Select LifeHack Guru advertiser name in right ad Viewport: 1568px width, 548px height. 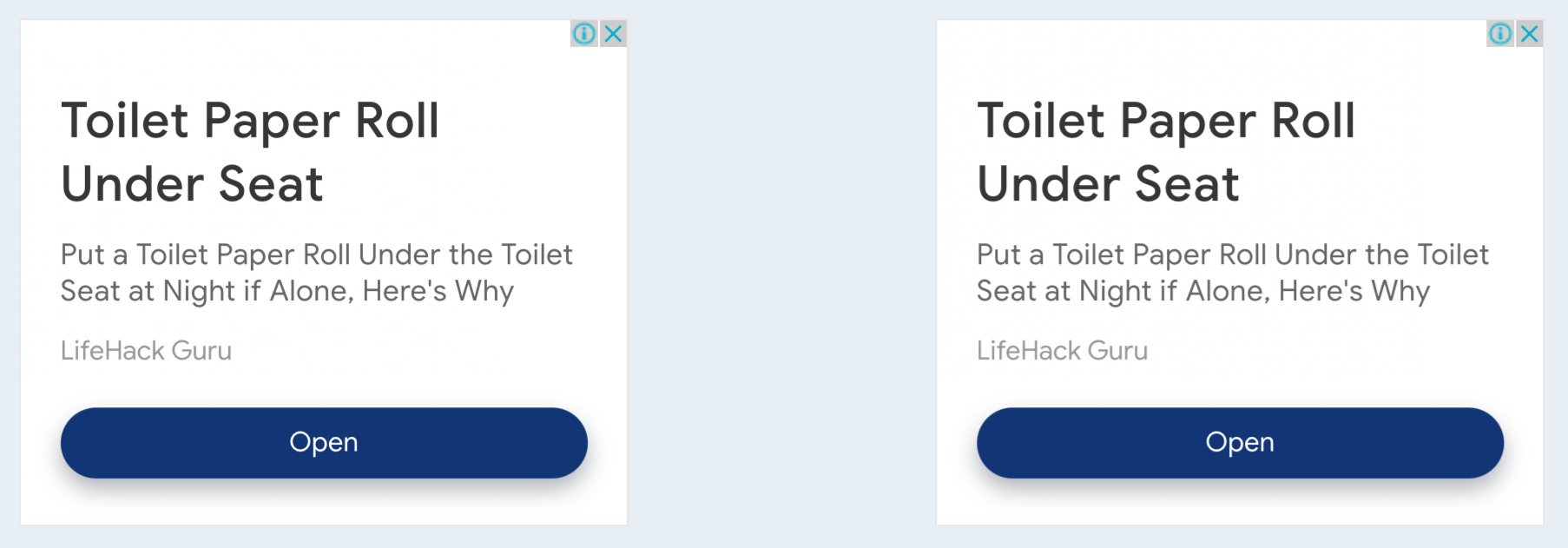(x=1062, y=351)
